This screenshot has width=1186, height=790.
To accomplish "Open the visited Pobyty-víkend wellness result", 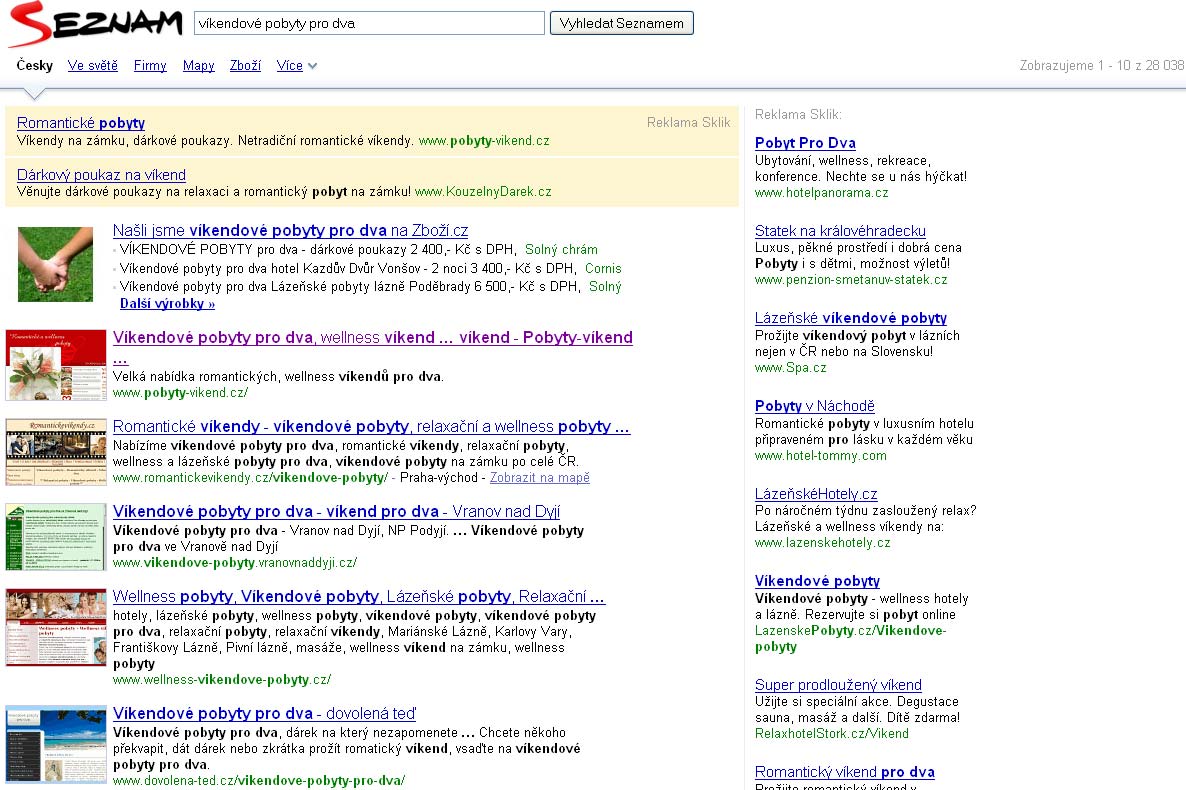I will coord(373,337).
